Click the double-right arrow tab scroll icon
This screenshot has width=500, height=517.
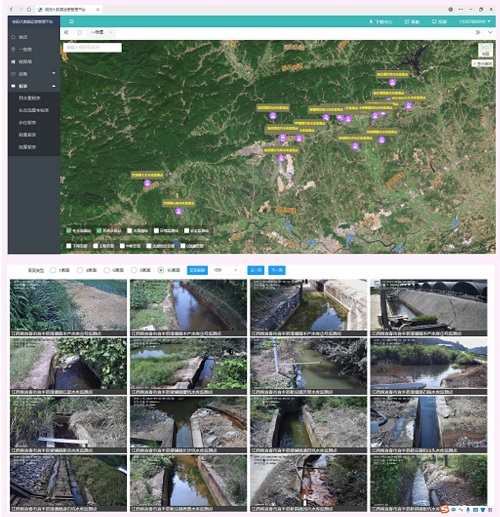click(x=478, y=32)
